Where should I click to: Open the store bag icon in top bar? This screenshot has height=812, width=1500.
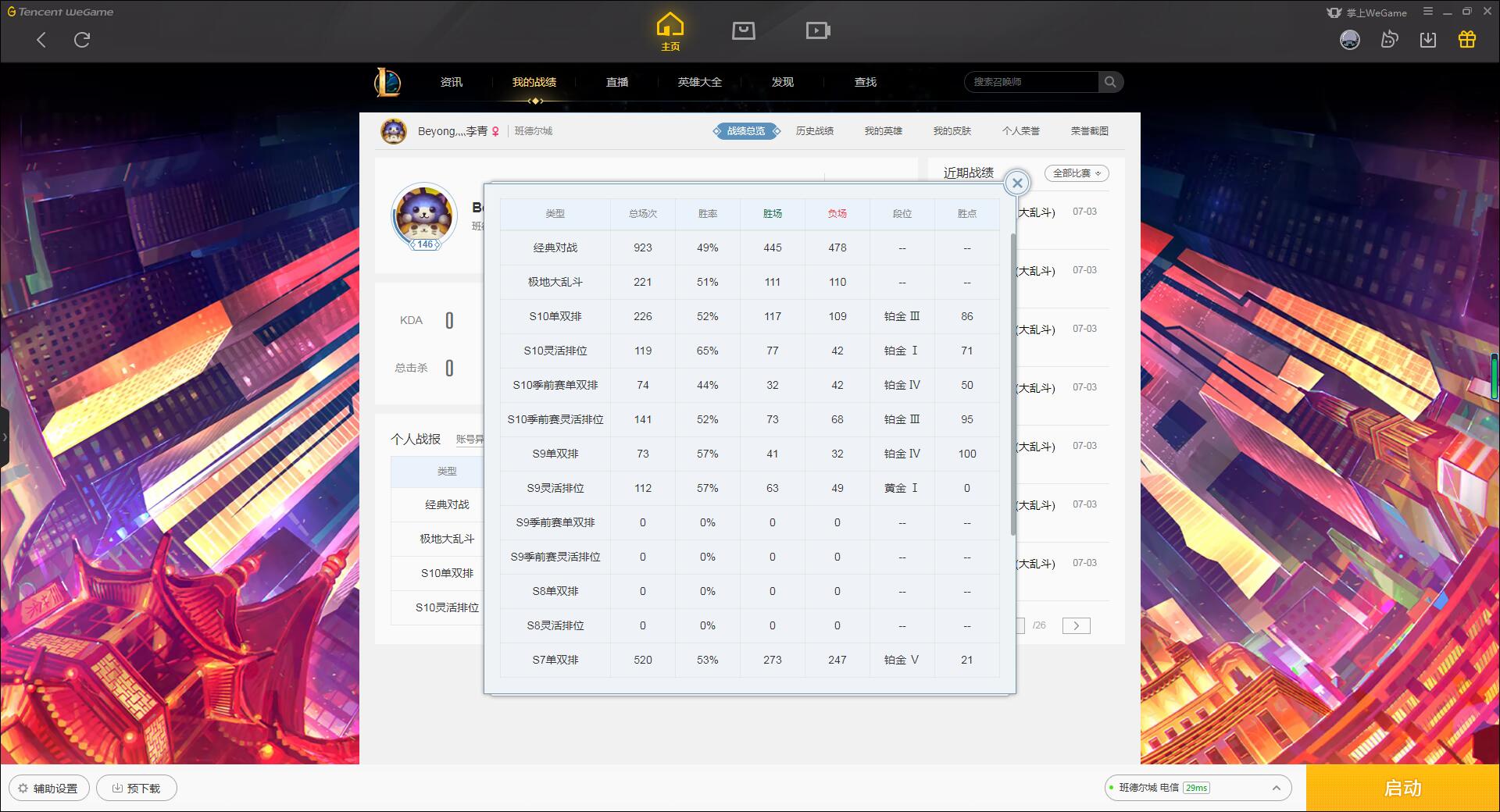click(743, 30)
